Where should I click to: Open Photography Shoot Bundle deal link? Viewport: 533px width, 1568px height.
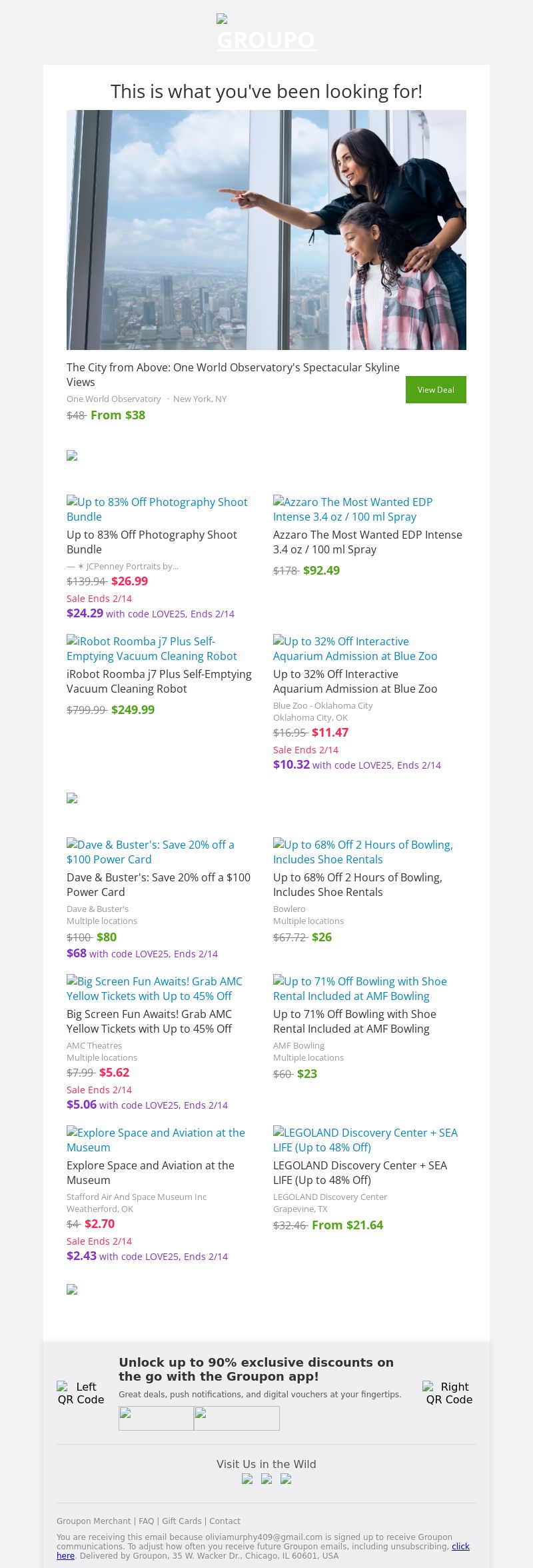click(x=157, y=509)
